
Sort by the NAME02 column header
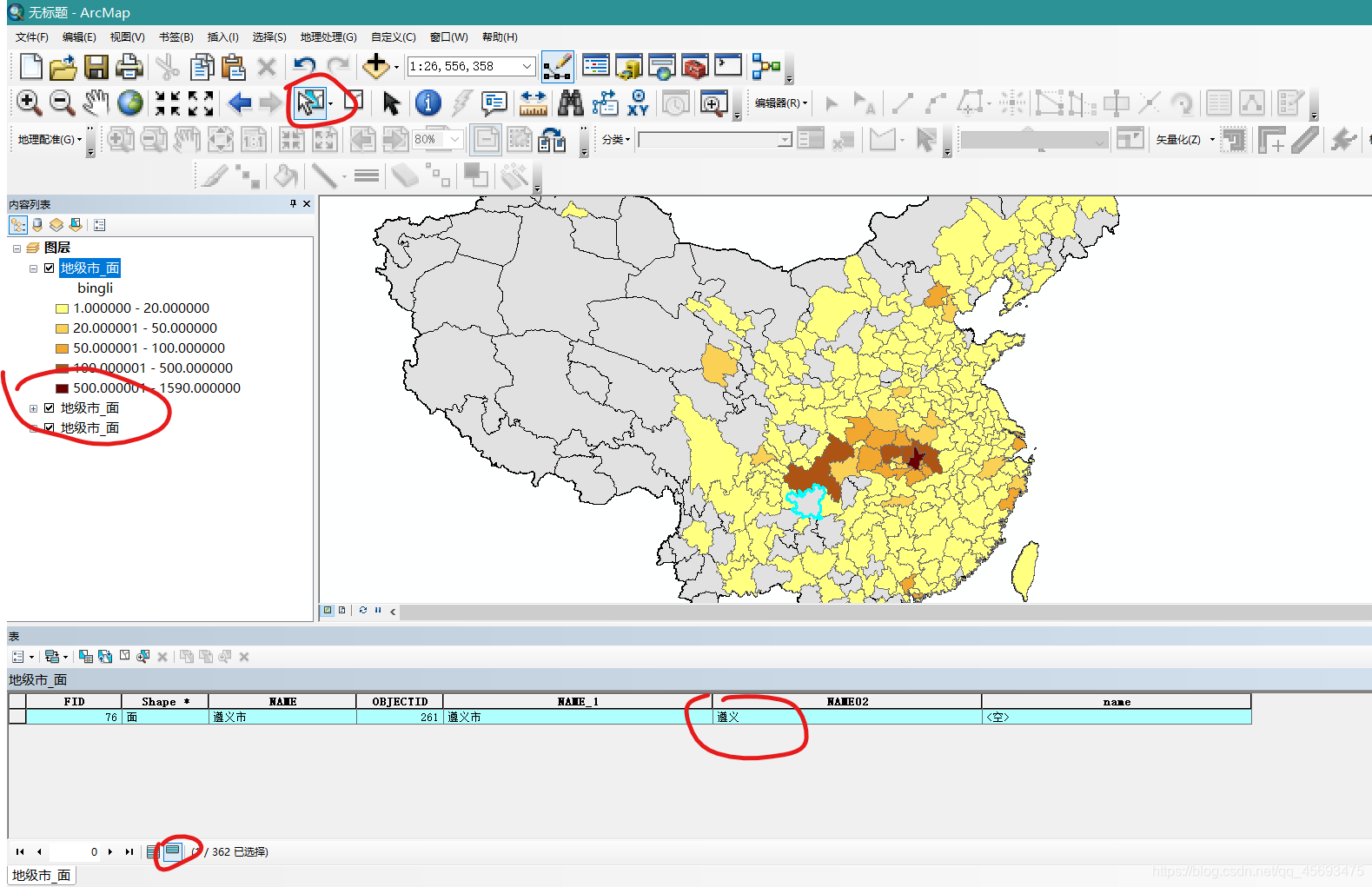click(847, 701)
